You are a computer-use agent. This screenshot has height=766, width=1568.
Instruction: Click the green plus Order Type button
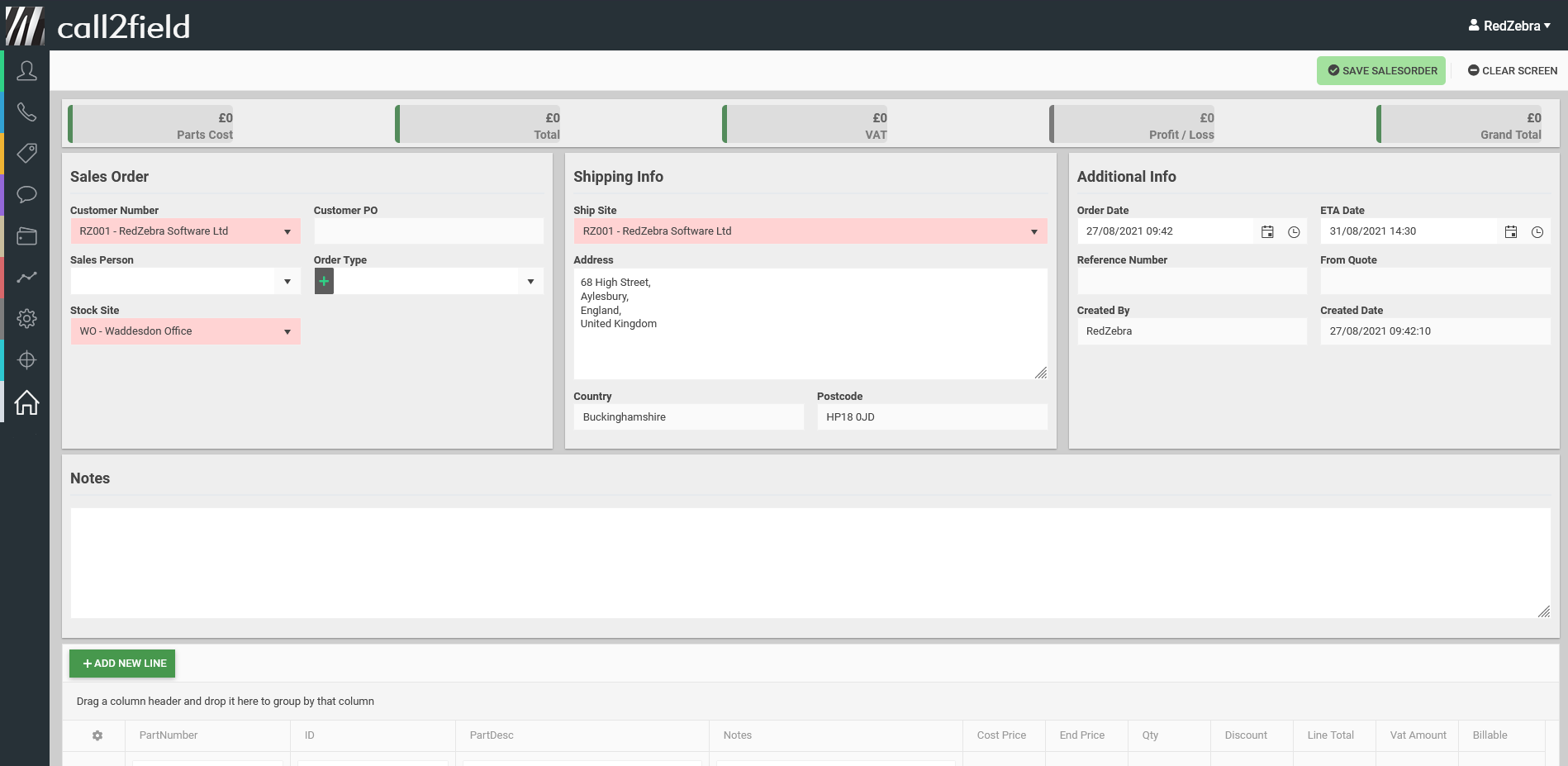click(324, 282)
